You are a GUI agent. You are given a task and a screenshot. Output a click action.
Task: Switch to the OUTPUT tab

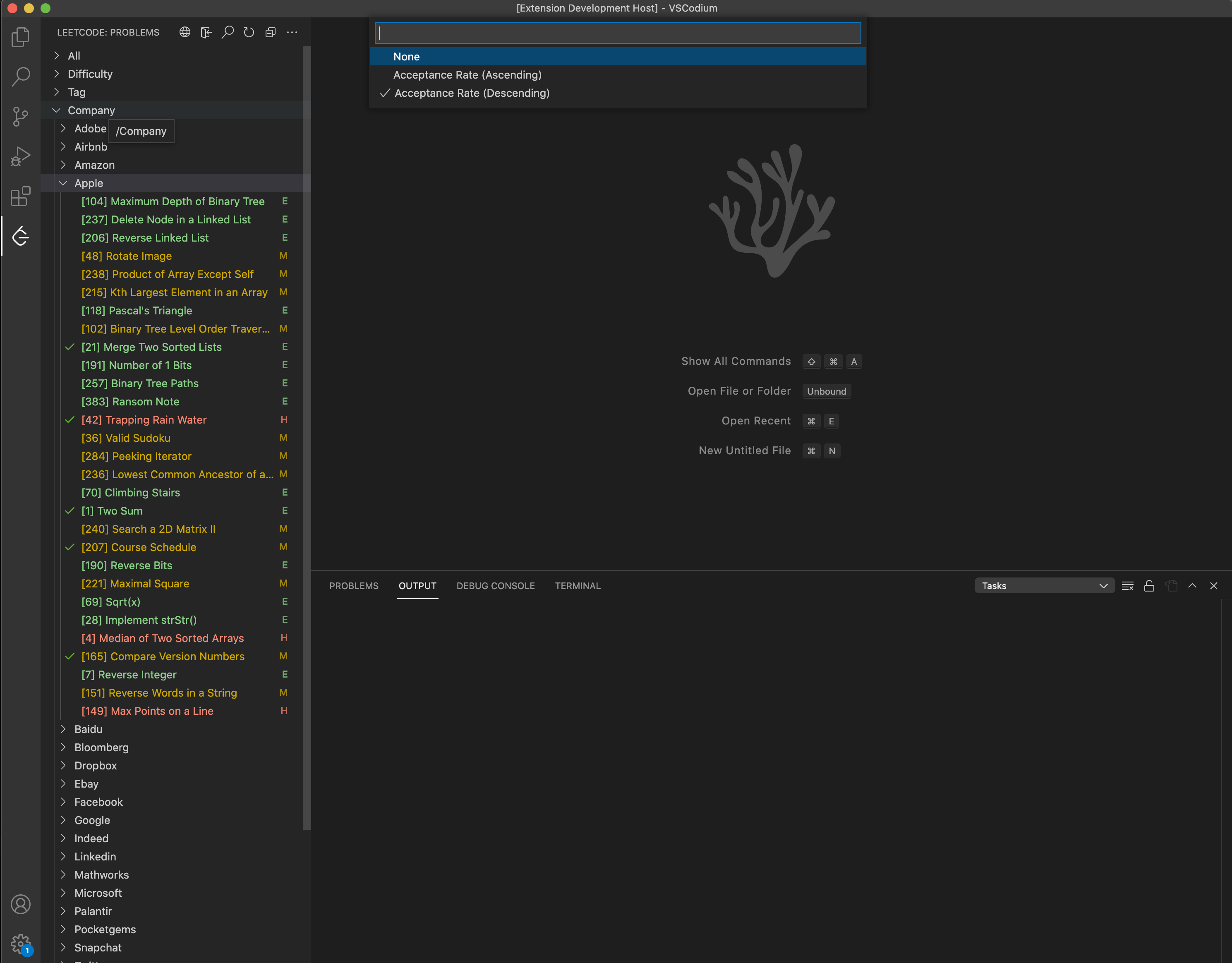pos(417,586)
